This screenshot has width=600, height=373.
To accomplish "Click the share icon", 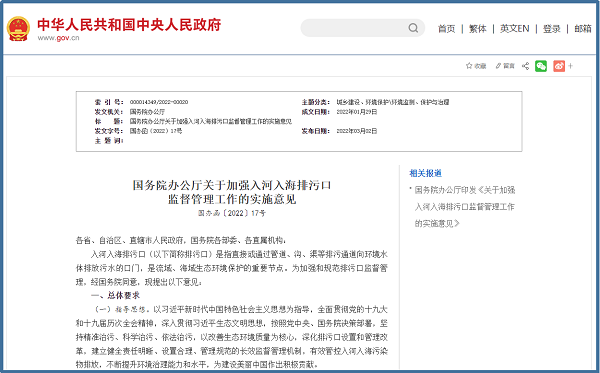I will (525, 66).
